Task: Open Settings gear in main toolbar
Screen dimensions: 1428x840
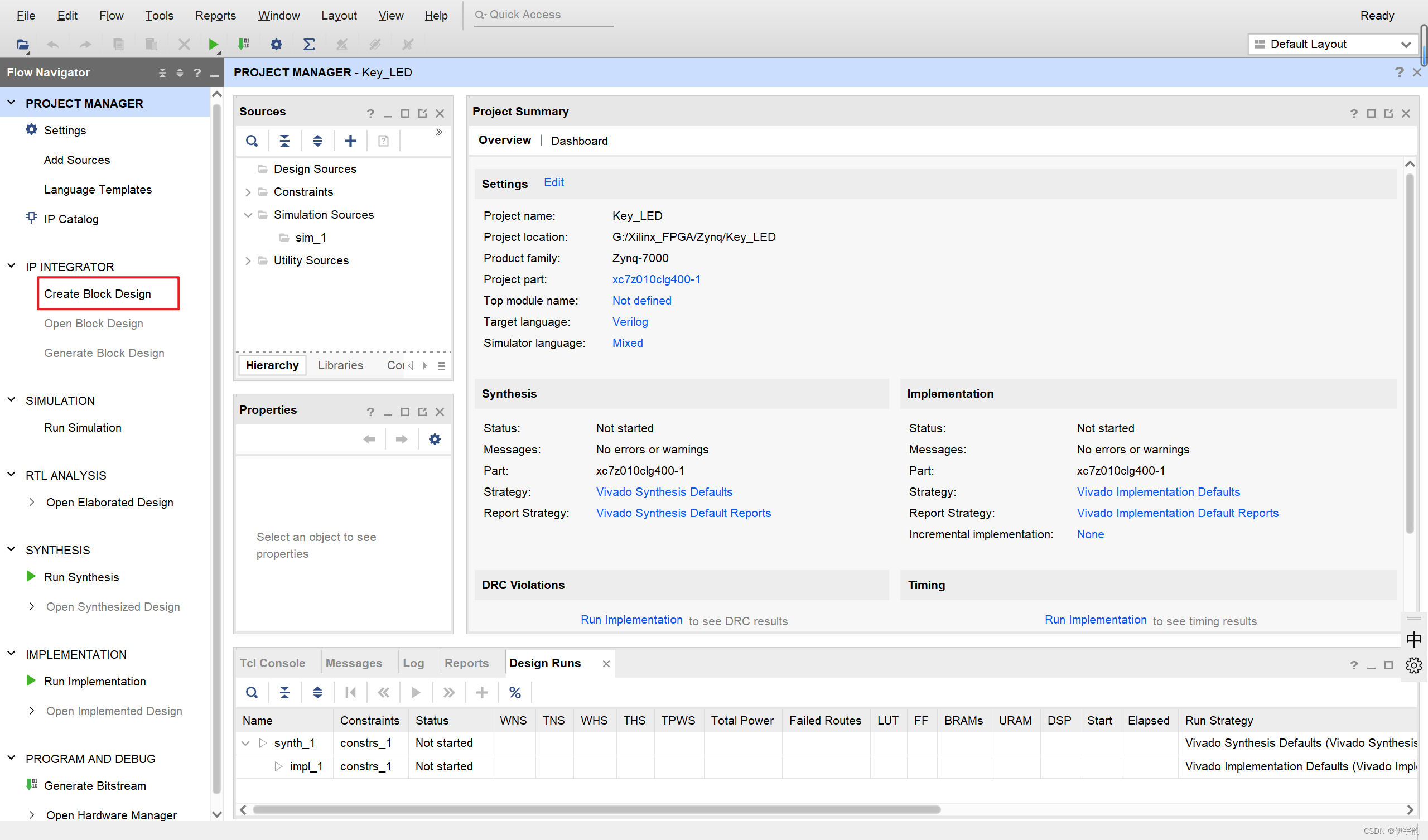Action: (x=276, y=44)
